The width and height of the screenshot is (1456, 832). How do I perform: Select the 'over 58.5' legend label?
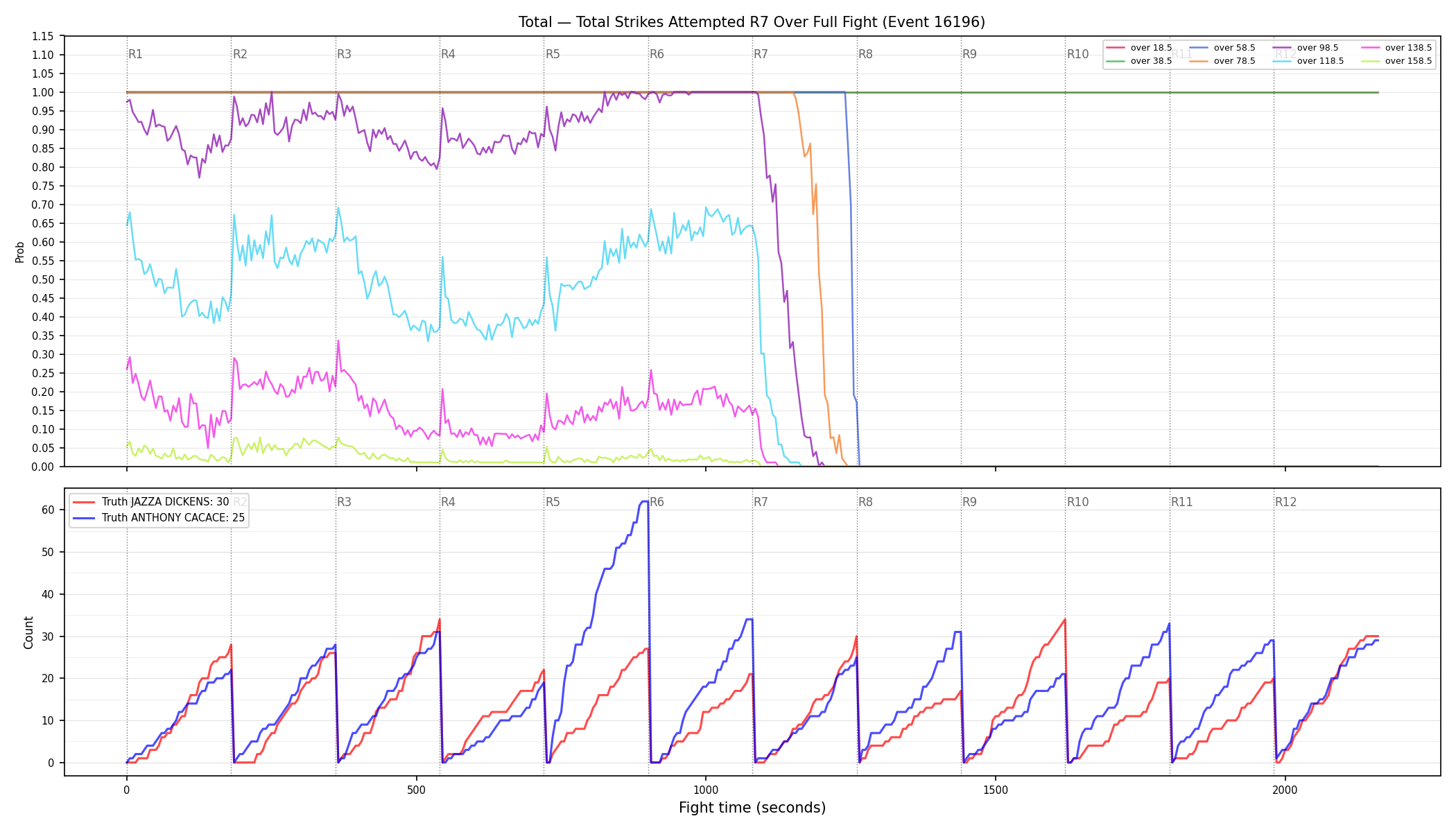pyautogui.click(x=1234, y=48)
